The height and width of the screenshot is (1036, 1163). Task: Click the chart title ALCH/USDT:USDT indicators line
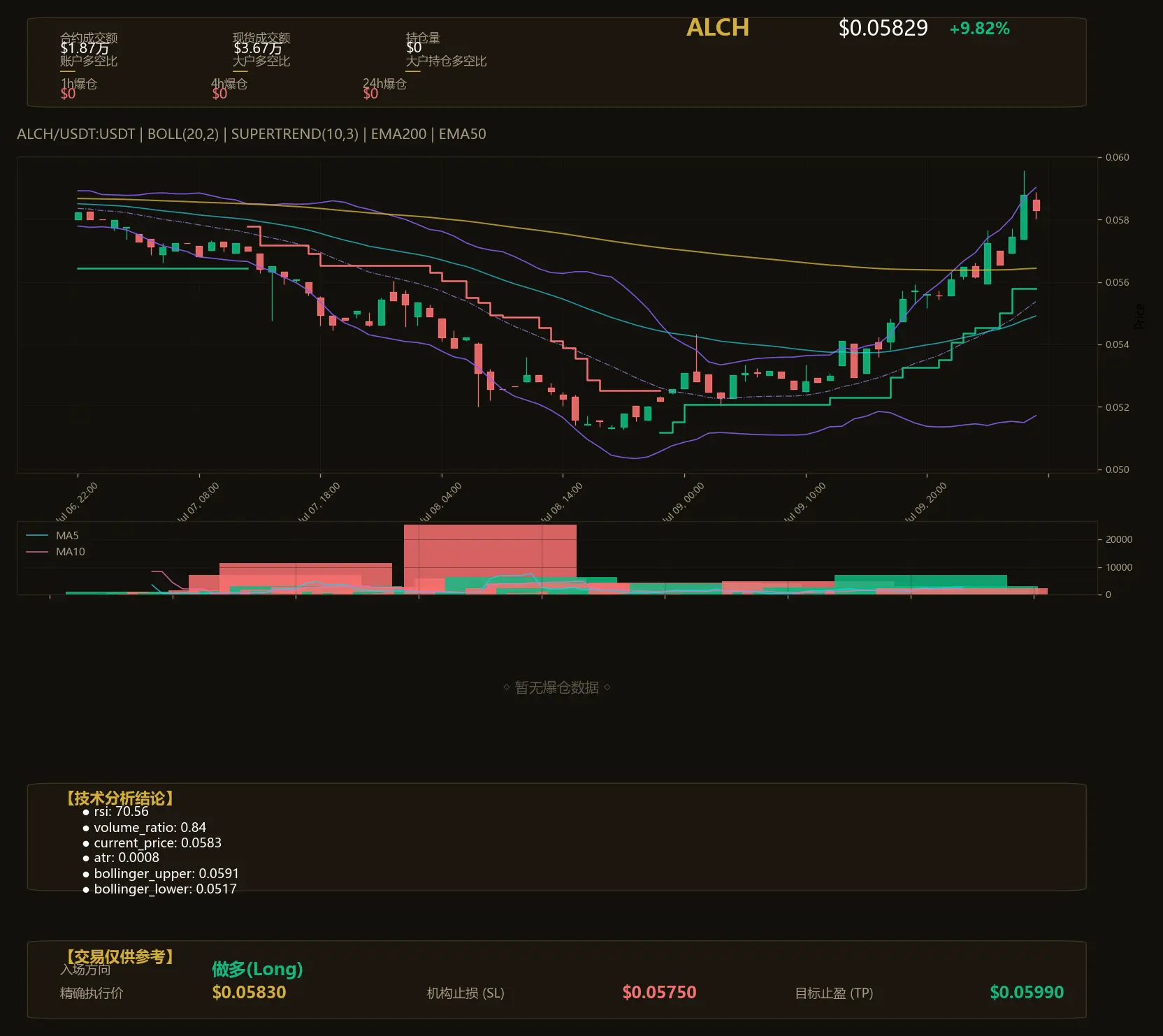[252, 134]
